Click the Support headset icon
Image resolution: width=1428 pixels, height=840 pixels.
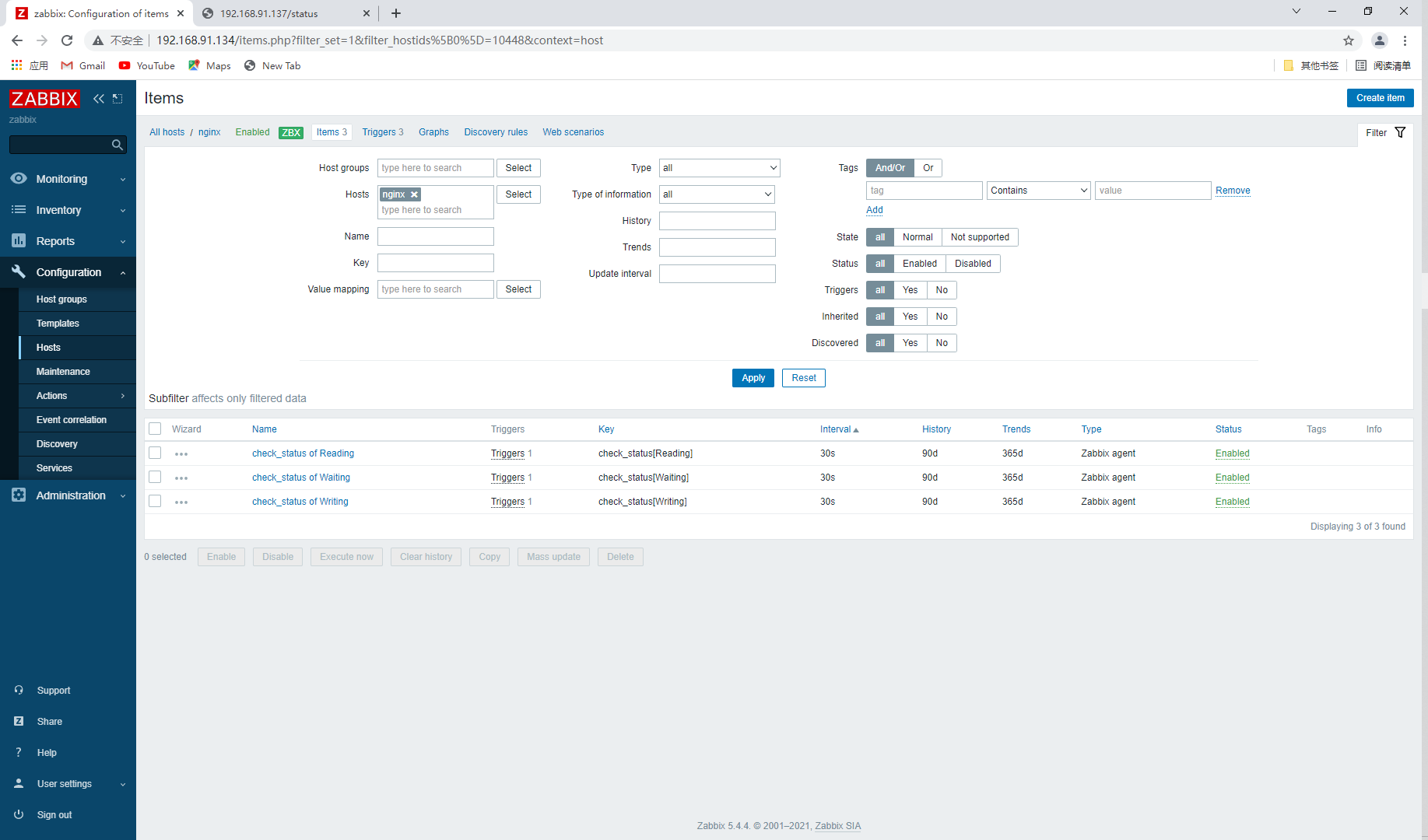[19, 690]
